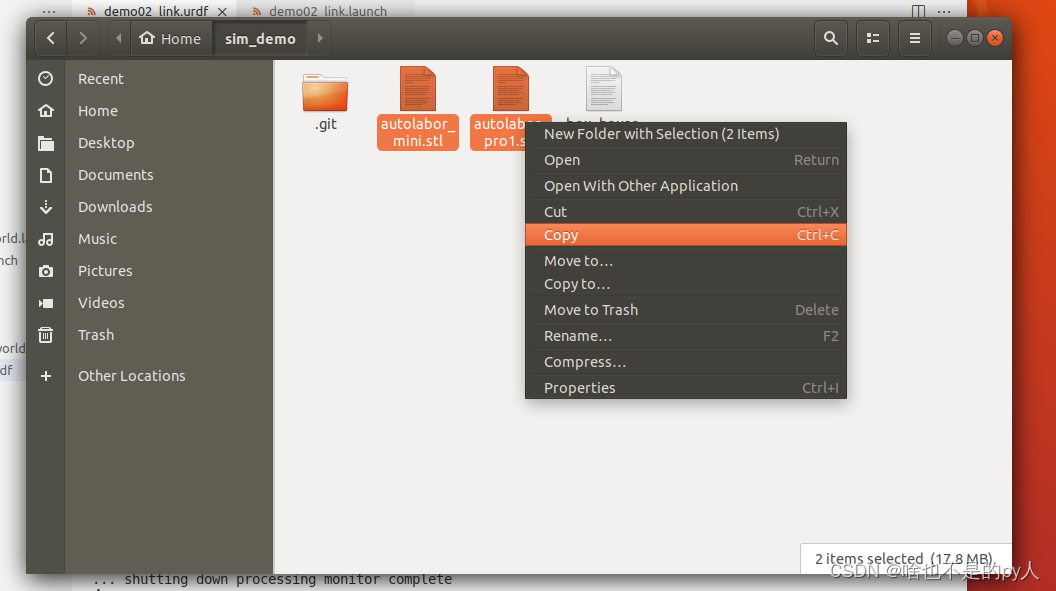
Task: Choose Copy in the context menu
Action: [x=686, y=235]
